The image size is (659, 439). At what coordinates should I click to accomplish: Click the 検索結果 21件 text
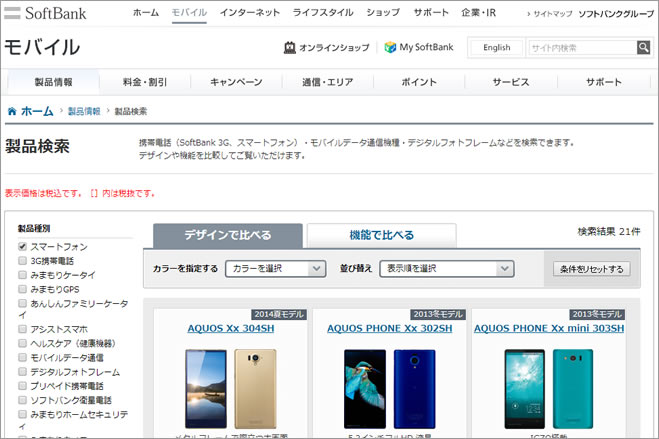pos(609,231)
